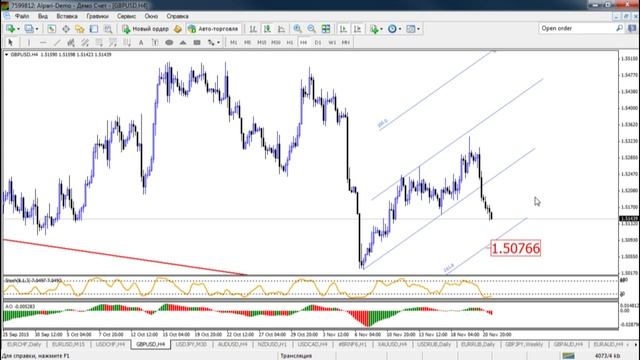
Task: Toggle chart Auto Scroll
Action: click(343, 29)
